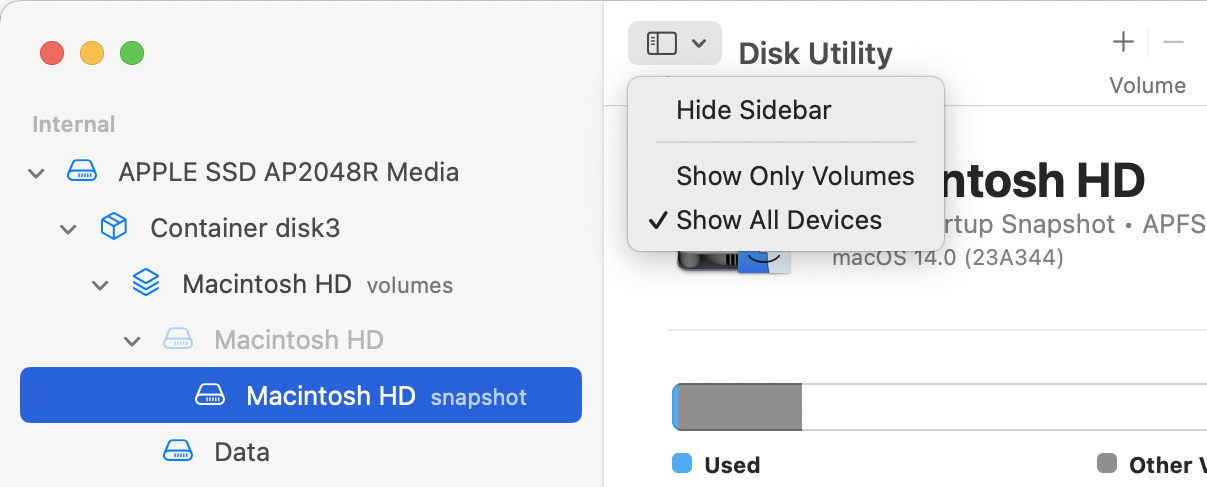Select Show All Devices checked option
1207x487 pixels.
coord(779,220)
